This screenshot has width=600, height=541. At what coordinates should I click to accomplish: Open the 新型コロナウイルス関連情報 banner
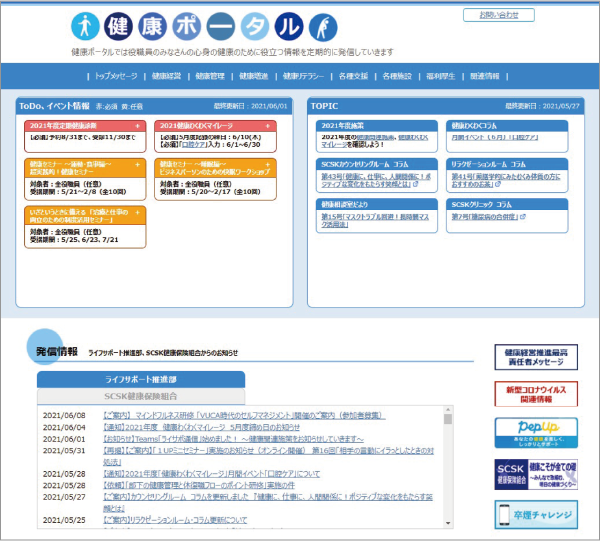point(536,393)
